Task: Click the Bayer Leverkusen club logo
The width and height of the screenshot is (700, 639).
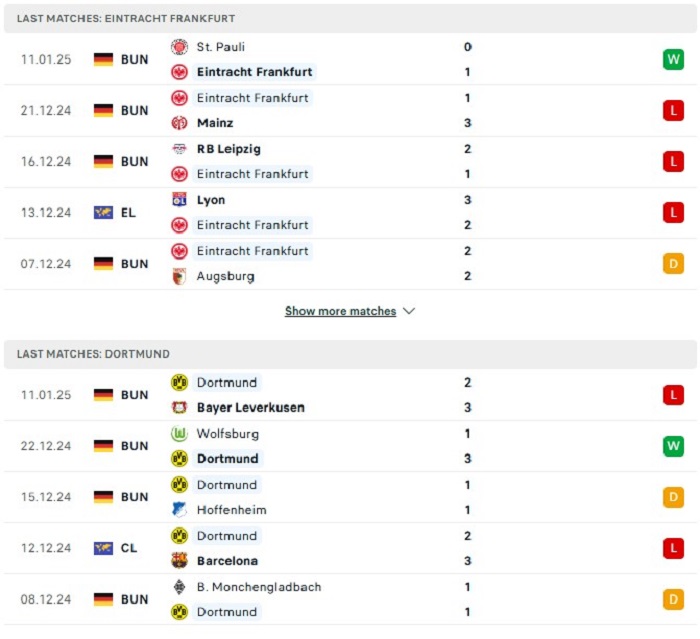Action: [179, 407]
